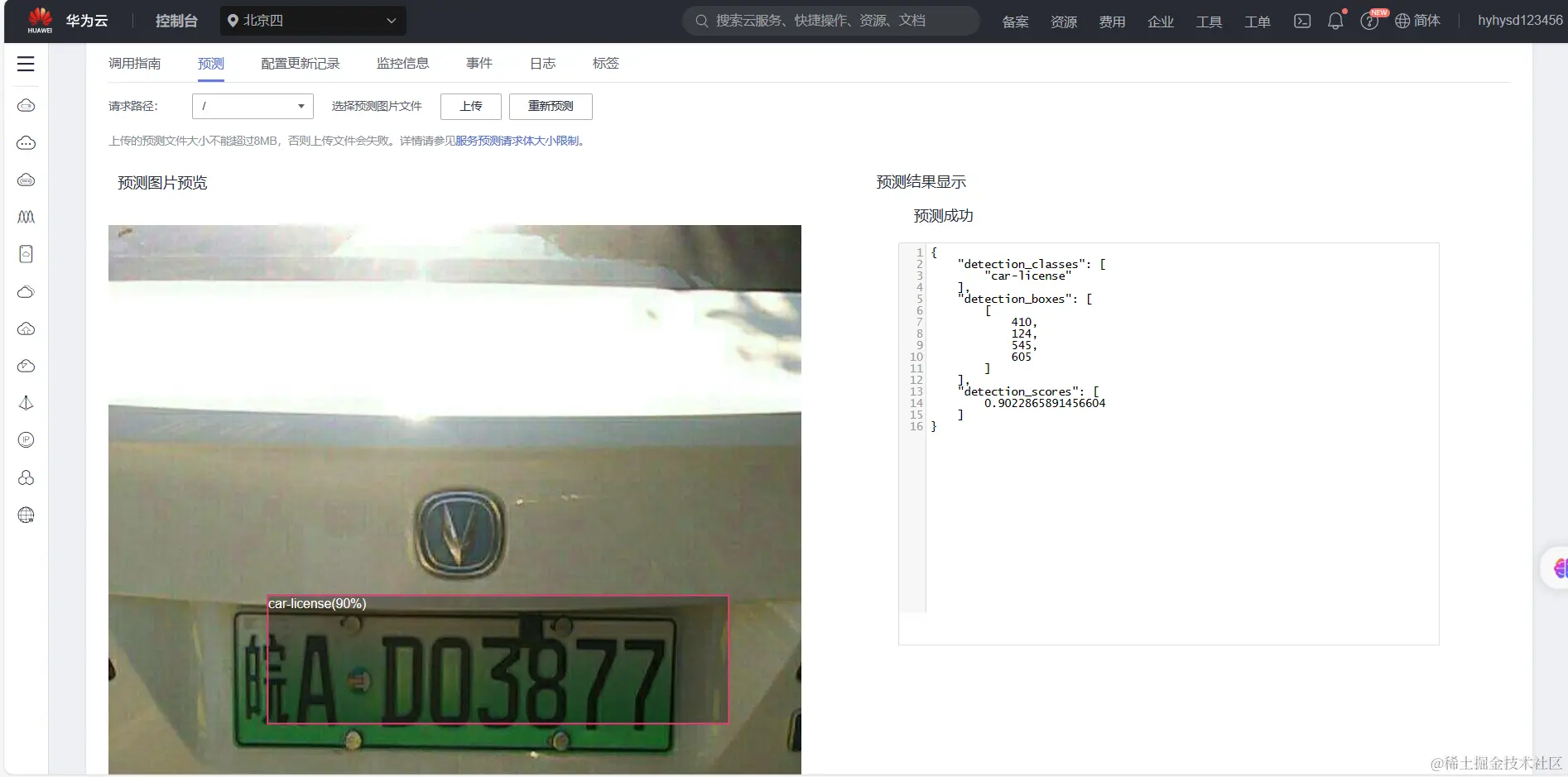This screenshot has height=777, width=1568.
Task: Open the 企业 menu
Action: click(x=1161, y=22)
